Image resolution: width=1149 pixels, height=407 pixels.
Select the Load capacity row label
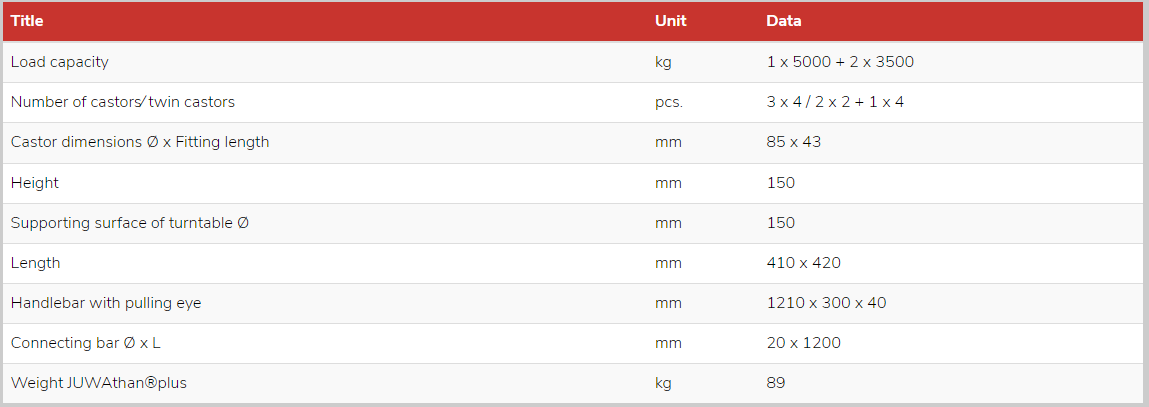(59, 62)
